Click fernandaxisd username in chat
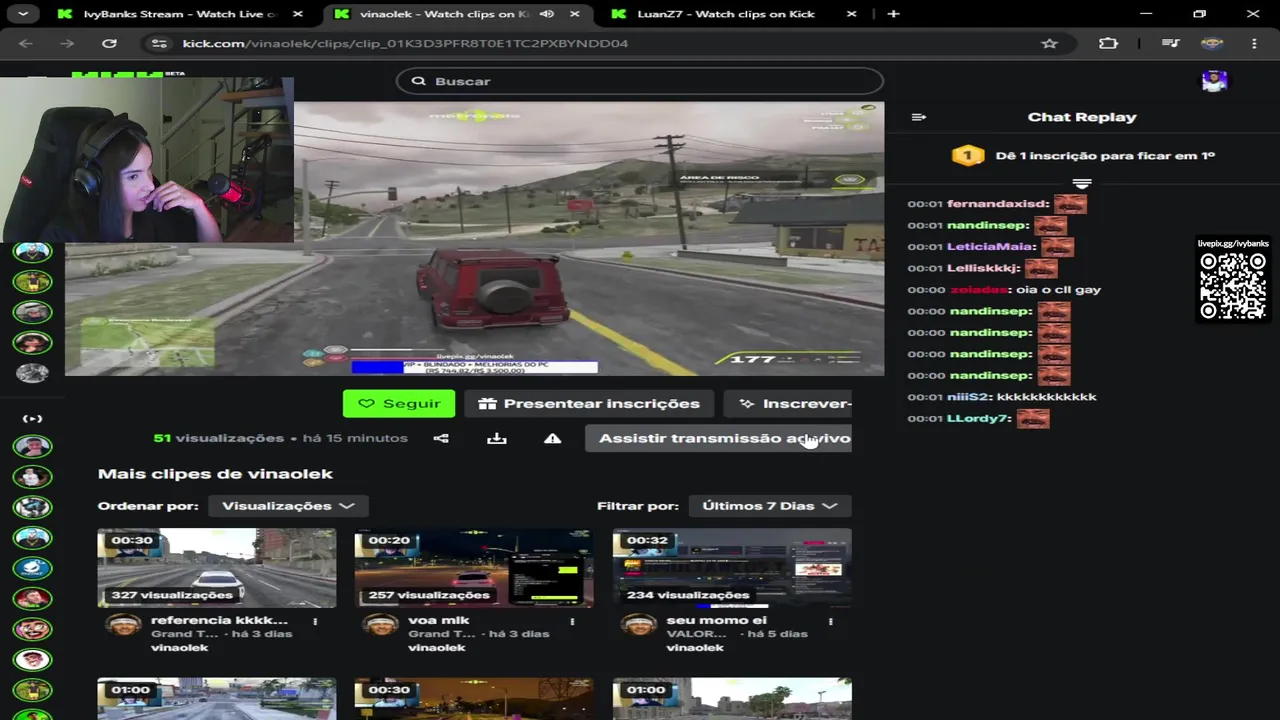 pos(996,204)
